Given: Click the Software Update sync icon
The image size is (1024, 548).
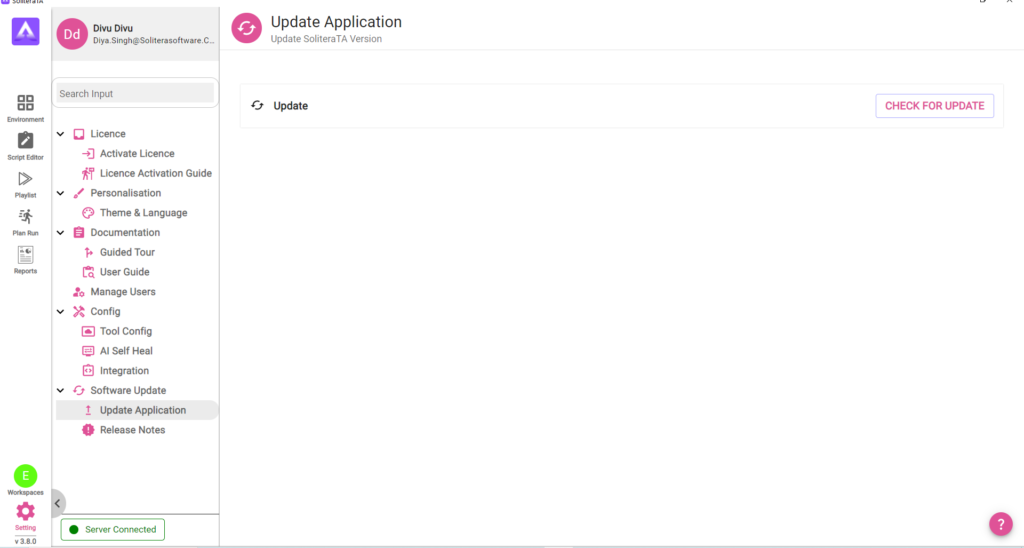Looking at the screenshot, I should (79, 391).
